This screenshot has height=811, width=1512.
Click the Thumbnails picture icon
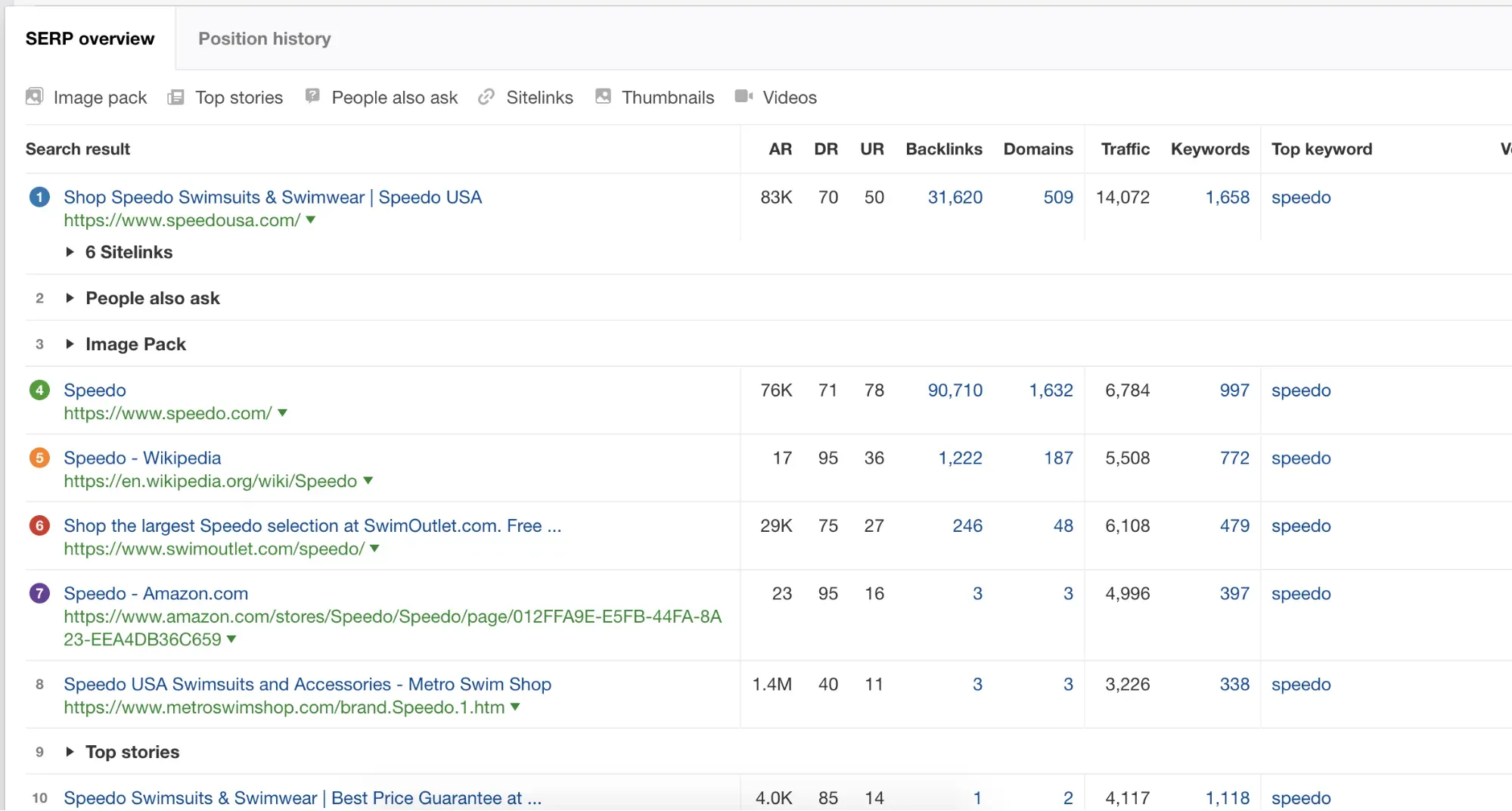603,96
